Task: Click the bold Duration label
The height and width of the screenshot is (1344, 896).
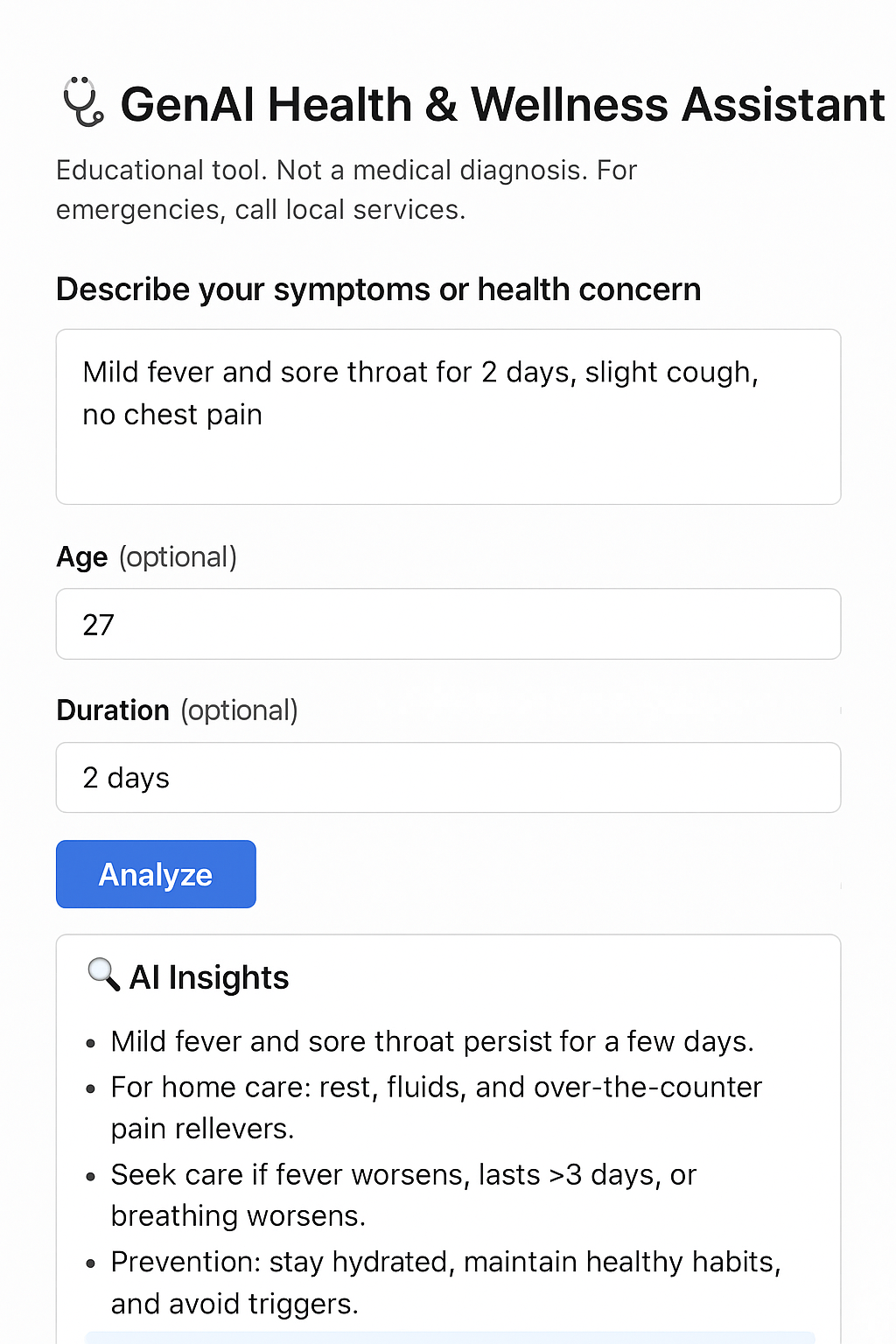Action: click(x=113, y=710)
